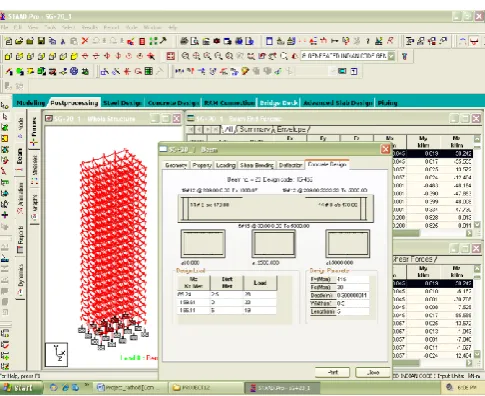Select the Summary tab in Beam End Forces

coord(255,129)
